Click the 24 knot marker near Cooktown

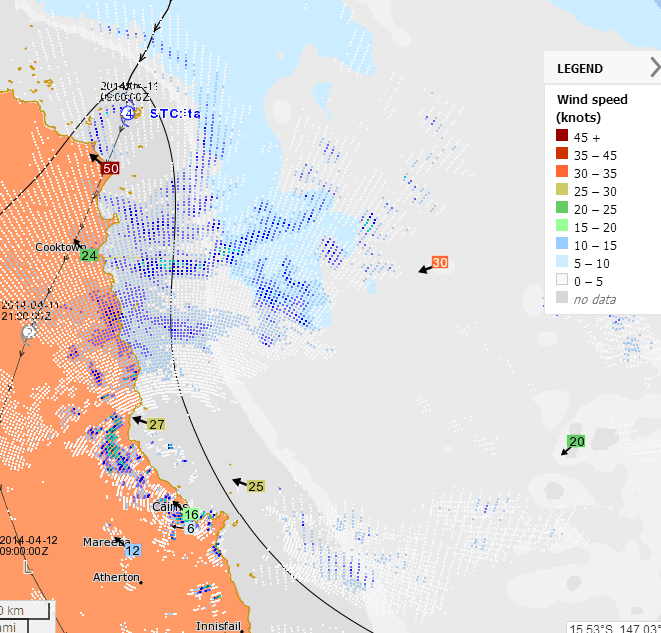click(x=89, y=256)
